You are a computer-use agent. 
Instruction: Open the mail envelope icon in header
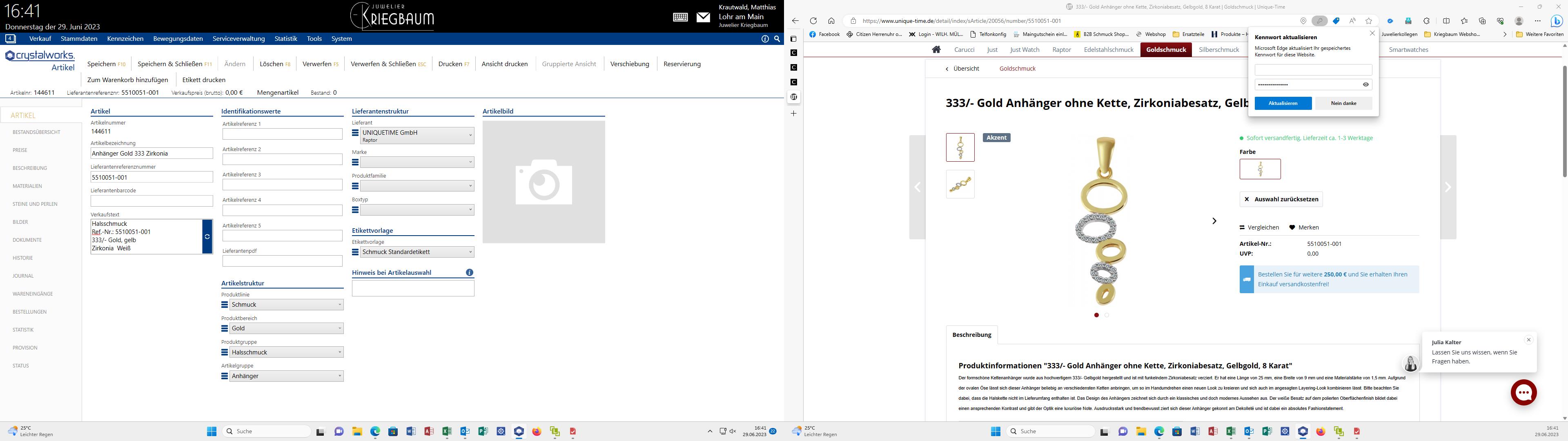(x=703, y=17)
